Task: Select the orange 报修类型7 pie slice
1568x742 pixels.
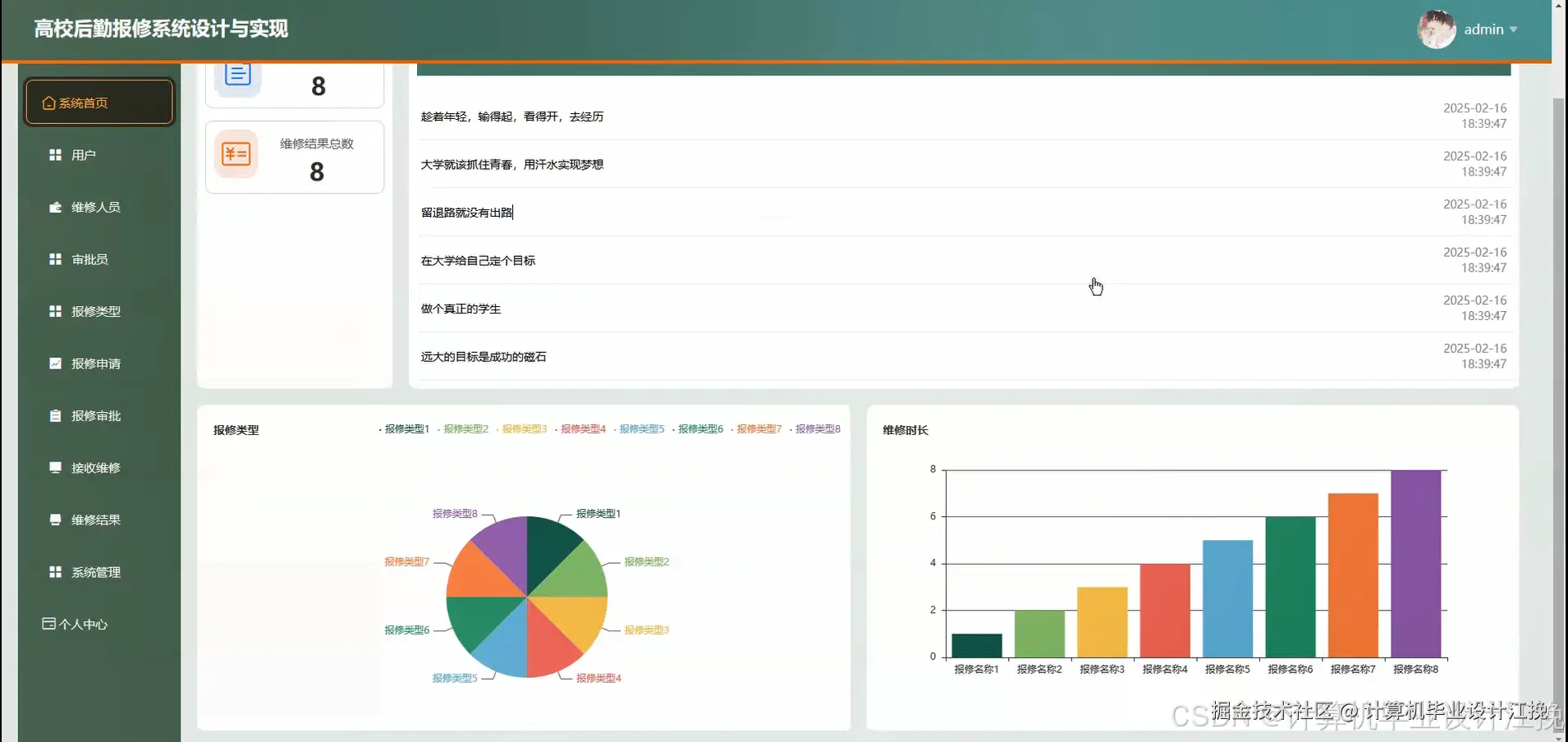Action: pos(477,576)
